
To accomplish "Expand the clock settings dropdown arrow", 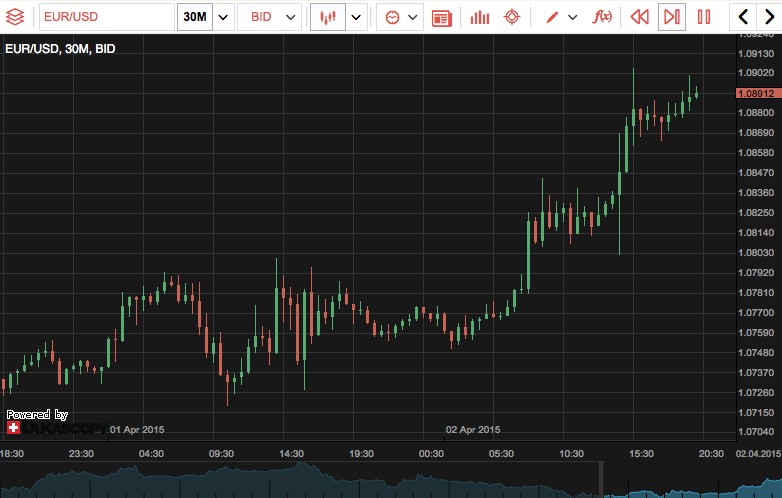I will point(413,17).
